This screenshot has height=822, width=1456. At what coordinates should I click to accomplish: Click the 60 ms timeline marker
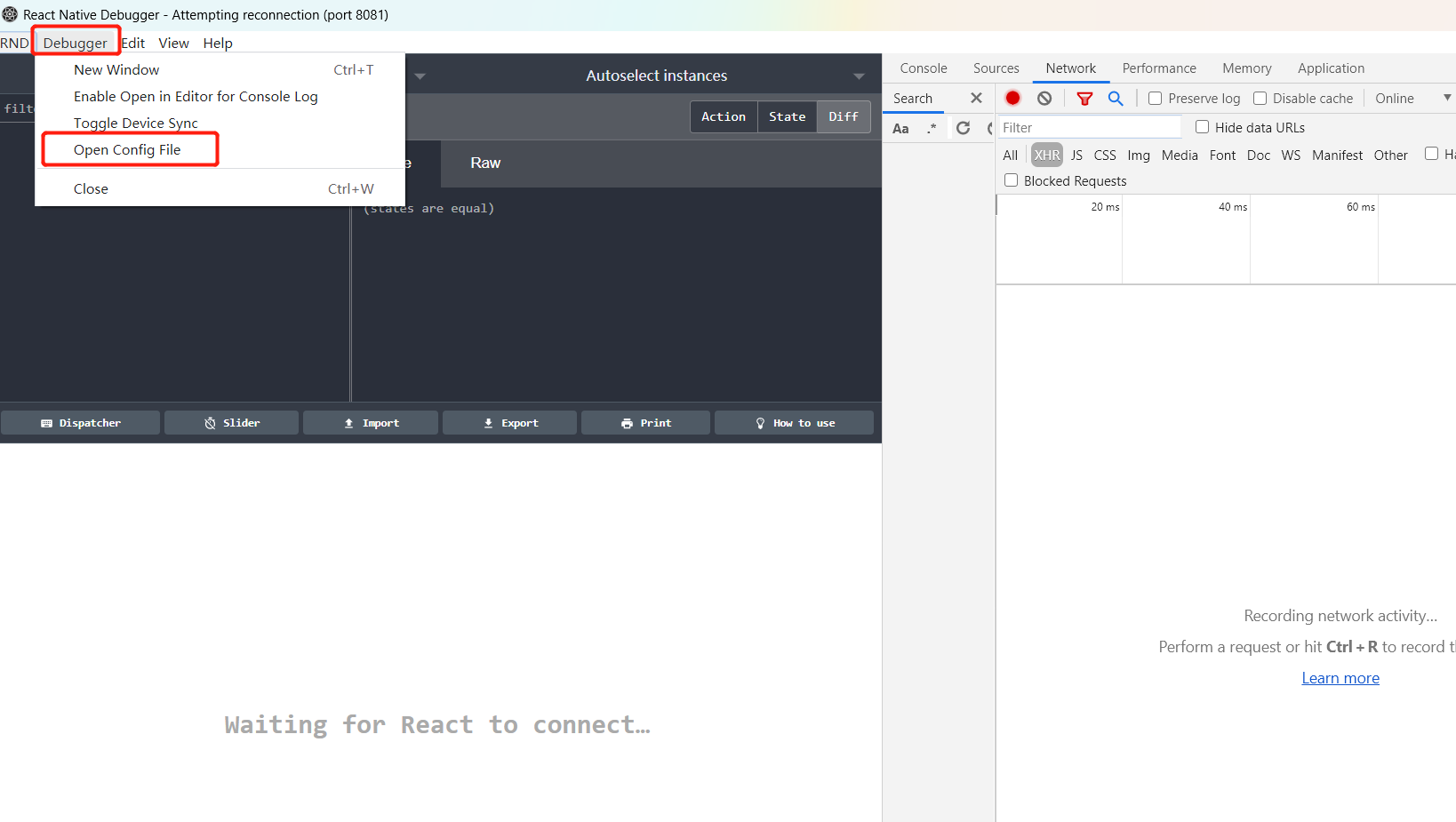(x=1360, y=207)
